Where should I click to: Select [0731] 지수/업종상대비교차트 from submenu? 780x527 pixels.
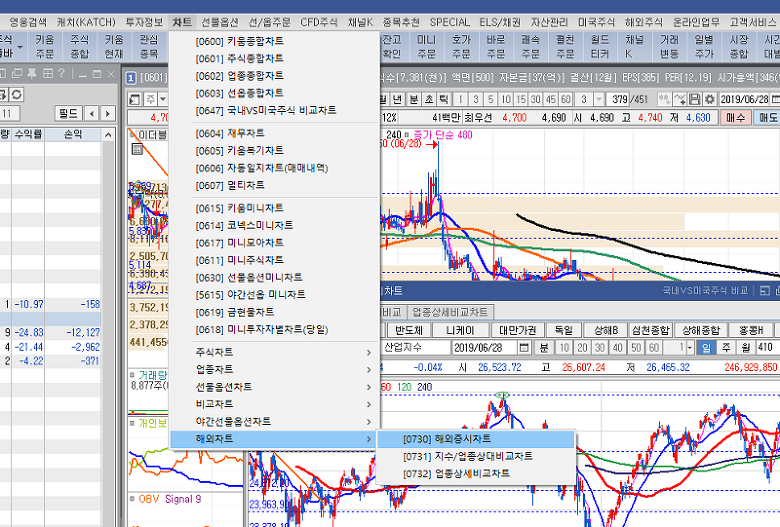(x=476, y=456)
